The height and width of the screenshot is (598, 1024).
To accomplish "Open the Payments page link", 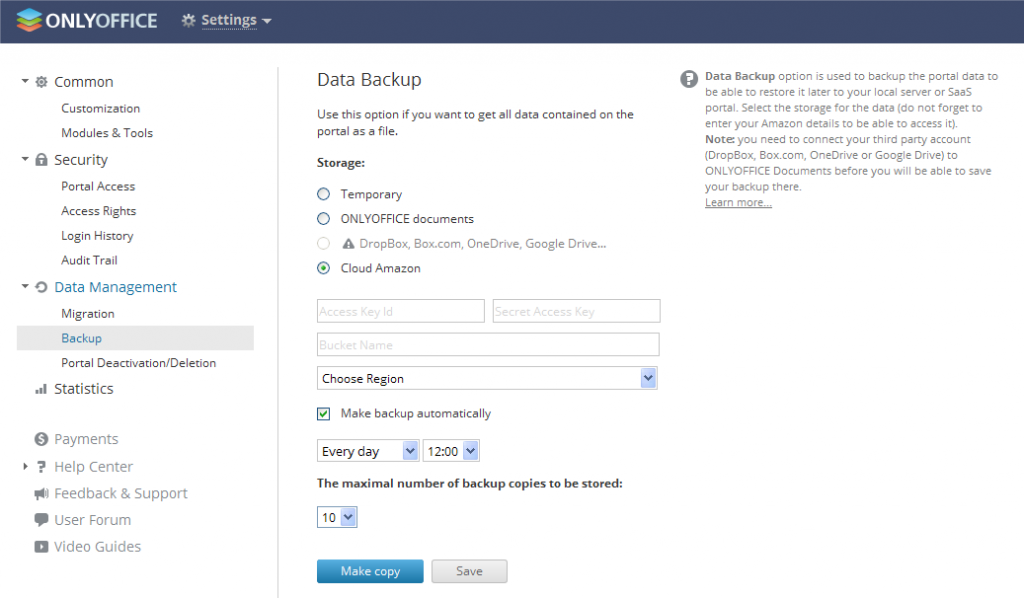I will pos(86,439).
